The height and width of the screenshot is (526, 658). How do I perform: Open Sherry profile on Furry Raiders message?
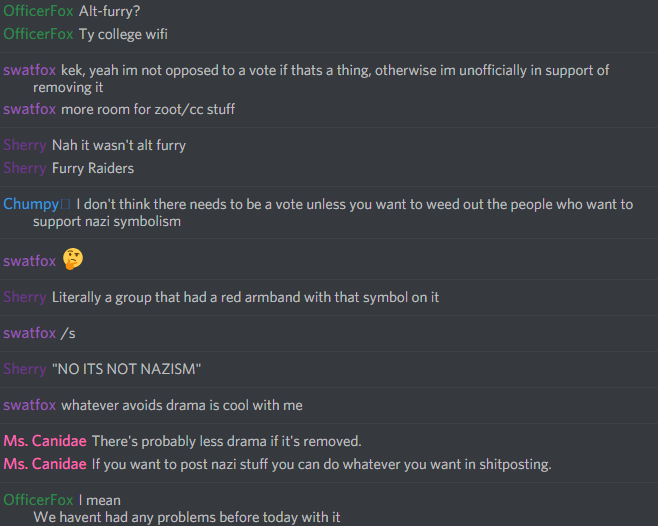click(x=25, y=168)
